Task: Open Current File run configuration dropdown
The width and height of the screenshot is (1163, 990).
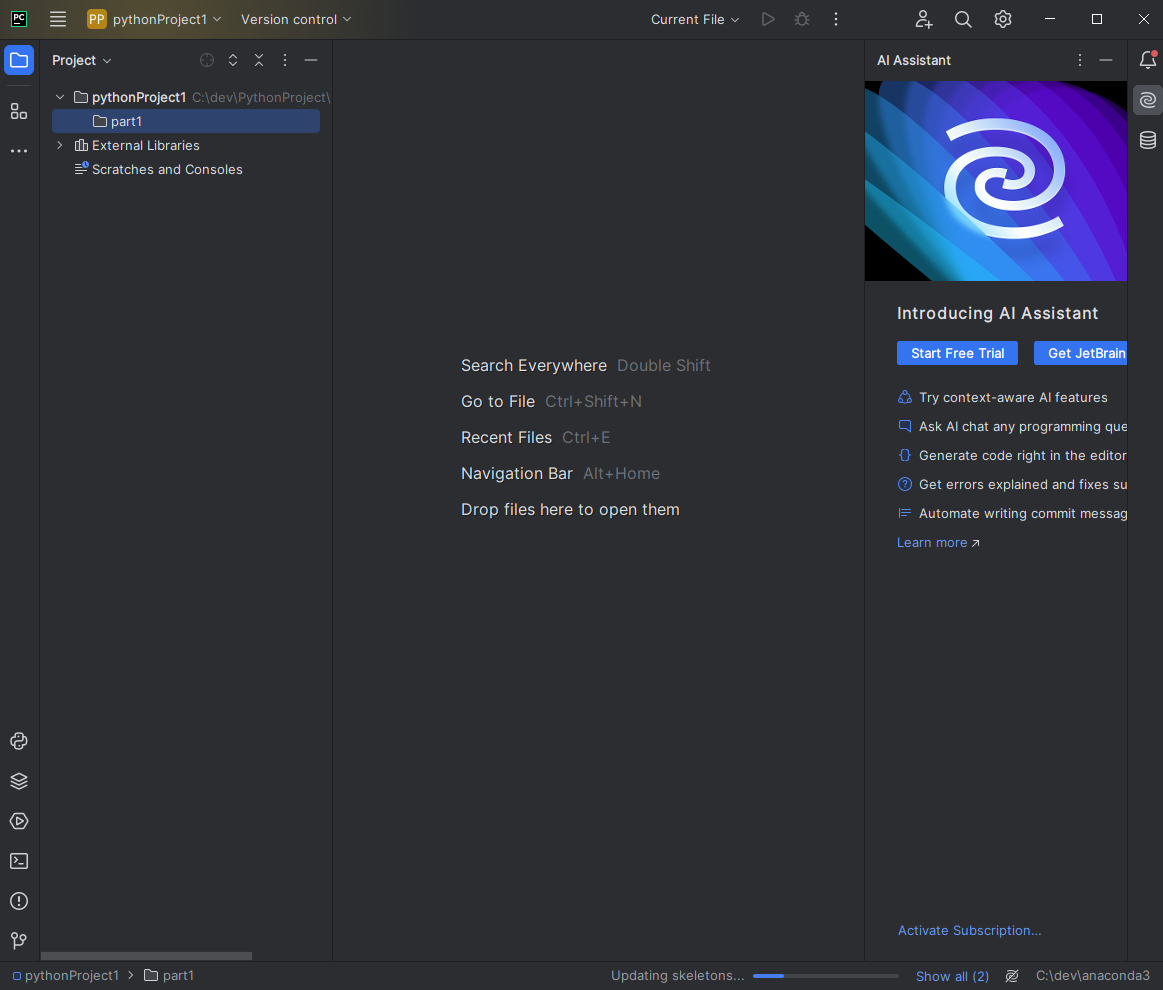Action: (x=695, y=19)
